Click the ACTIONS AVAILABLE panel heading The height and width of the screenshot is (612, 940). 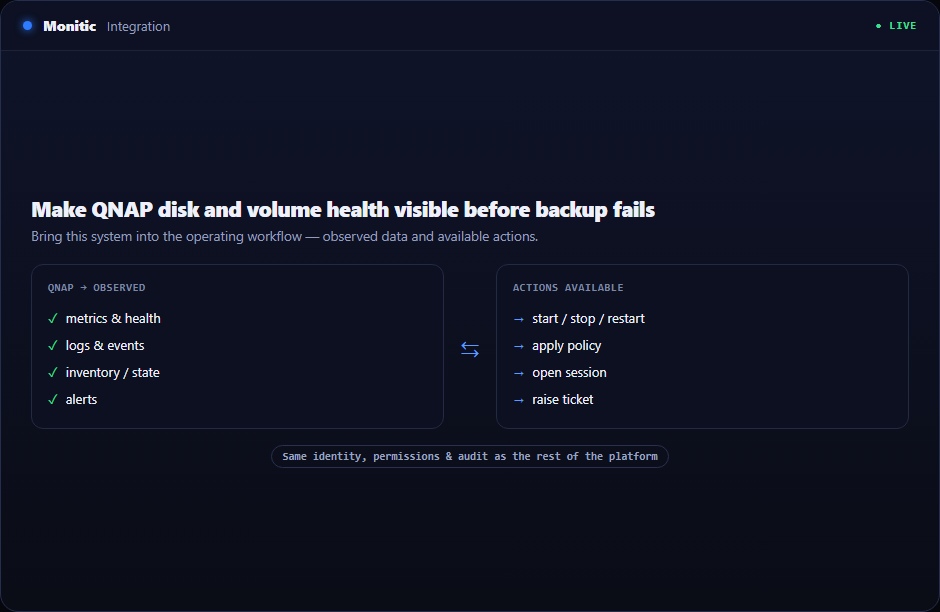[x=568, y=288]
